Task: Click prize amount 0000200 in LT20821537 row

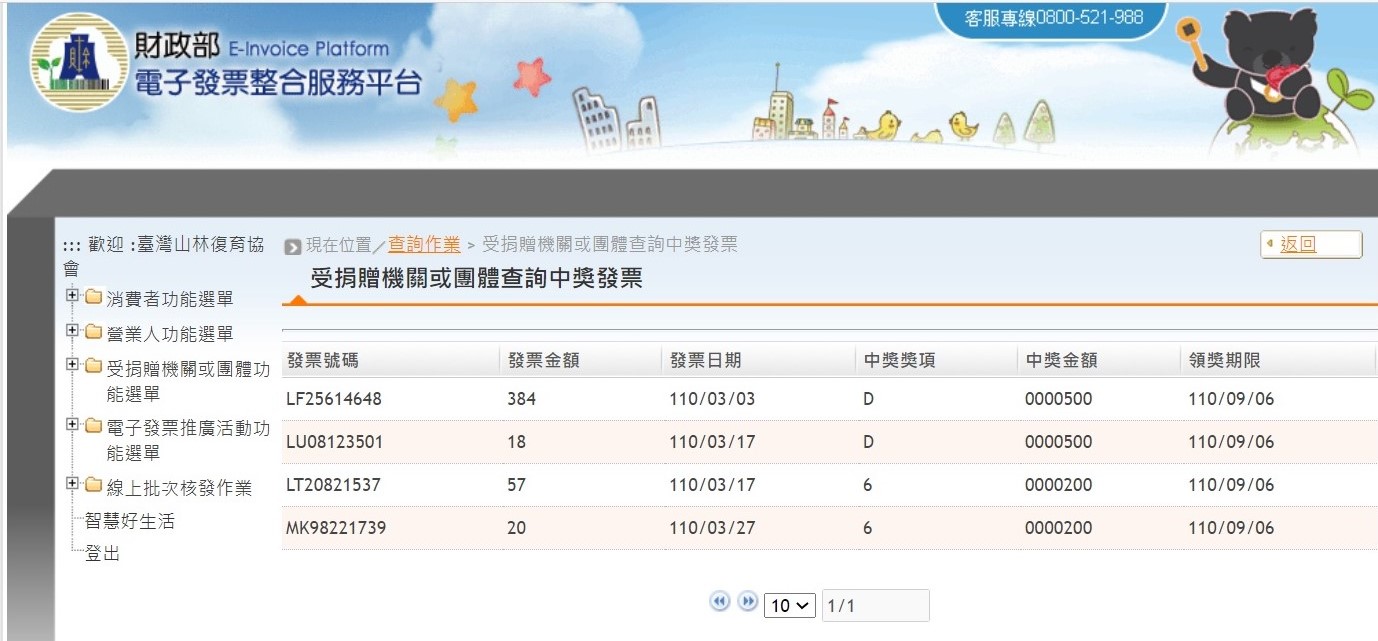Action: click(1058, 485)
